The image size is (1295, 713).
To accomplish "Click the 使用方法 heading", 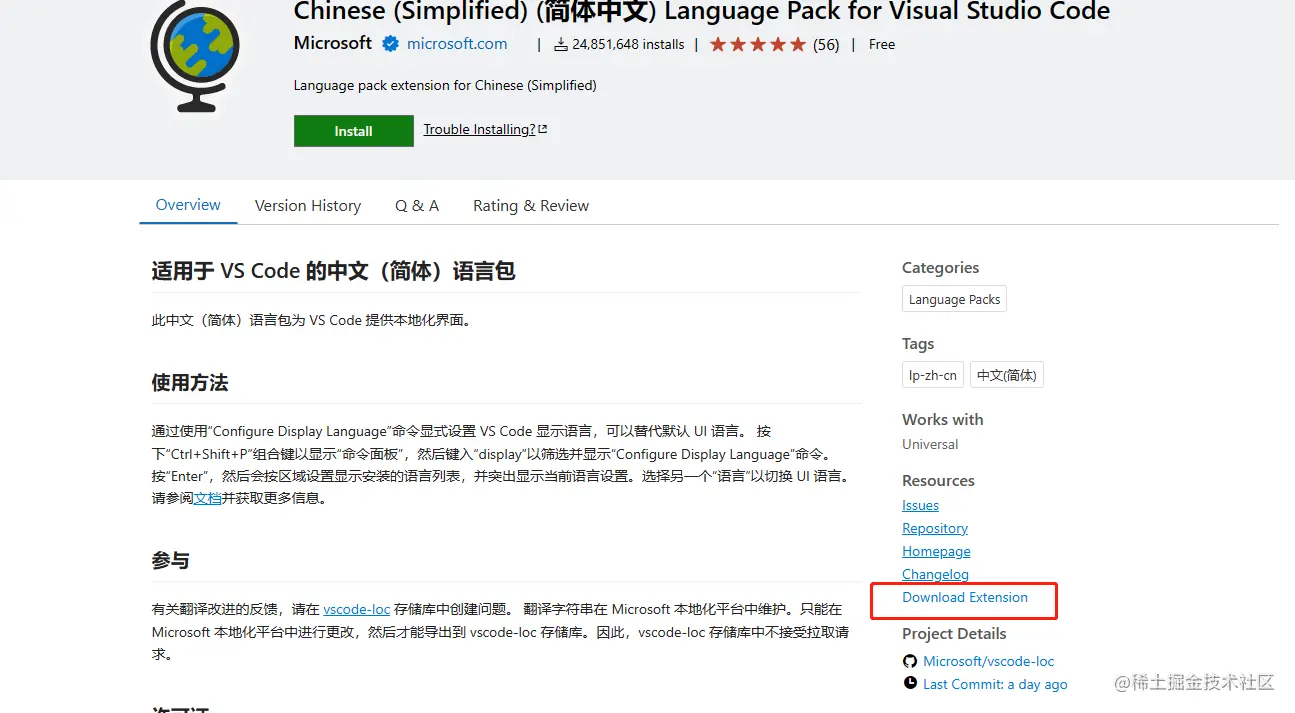I will click(x=190, y=383).
